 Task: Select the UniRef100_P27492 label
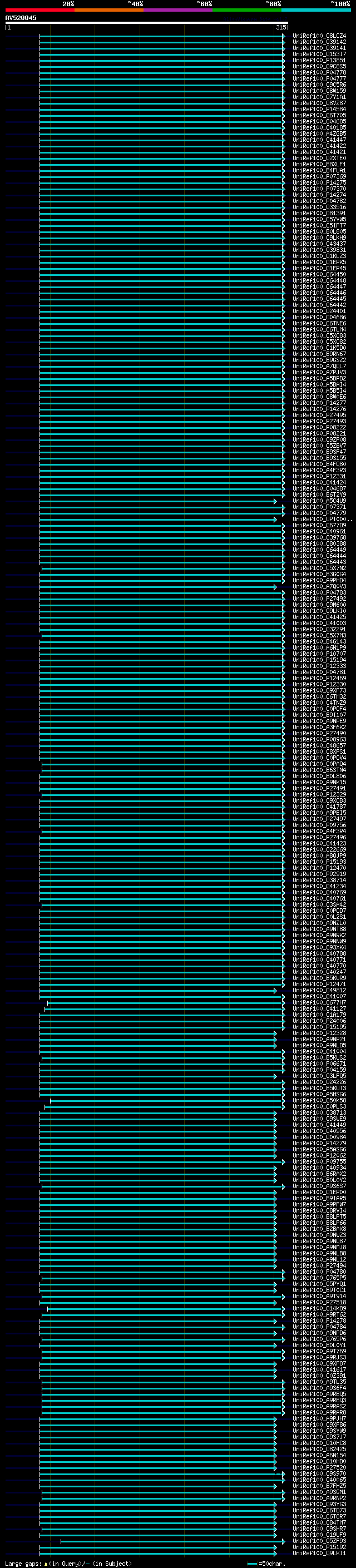coord(319,598)
